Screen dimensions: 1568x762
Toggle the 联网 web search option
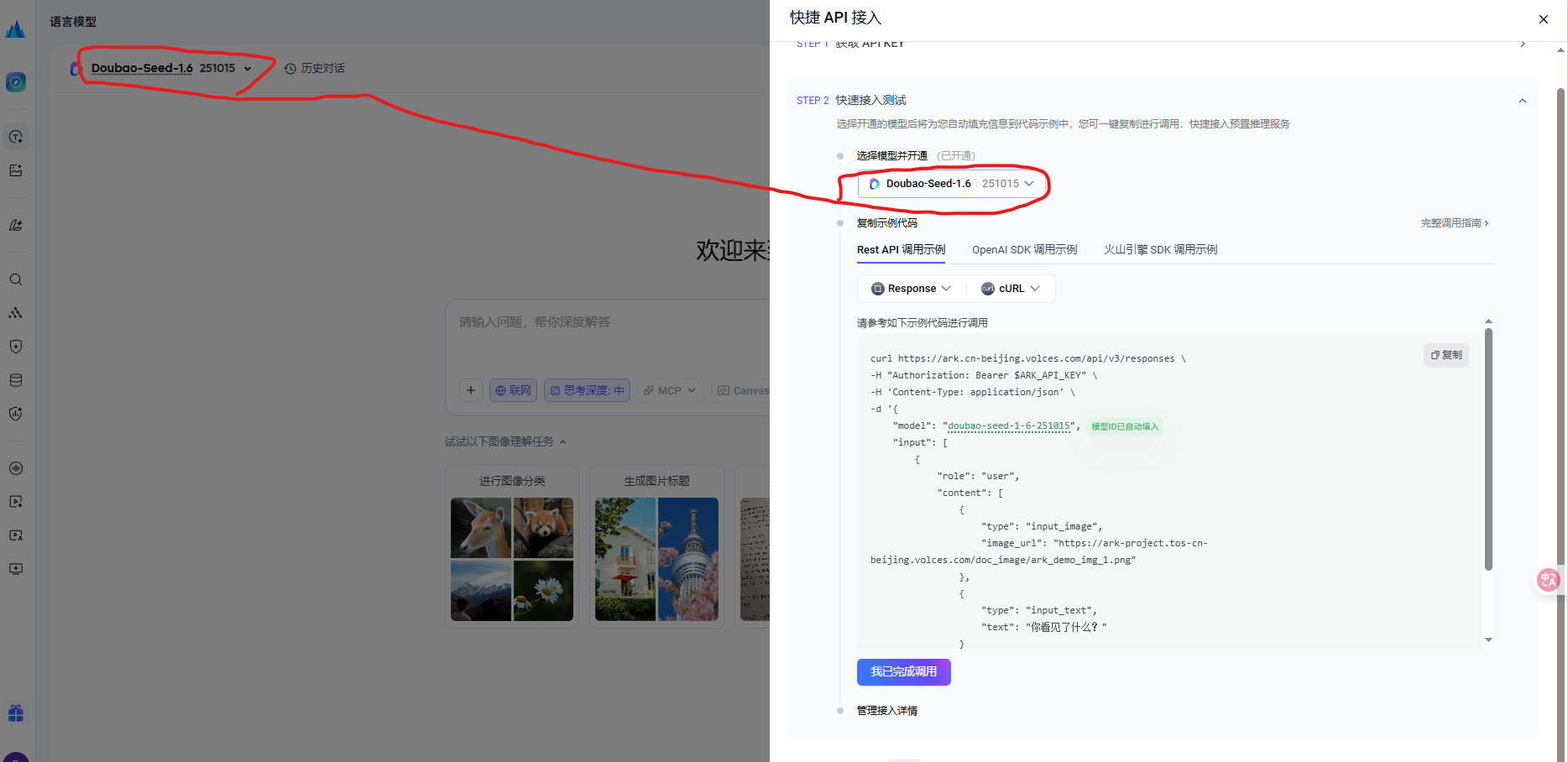pyautogui.click(x=513, y=390)
